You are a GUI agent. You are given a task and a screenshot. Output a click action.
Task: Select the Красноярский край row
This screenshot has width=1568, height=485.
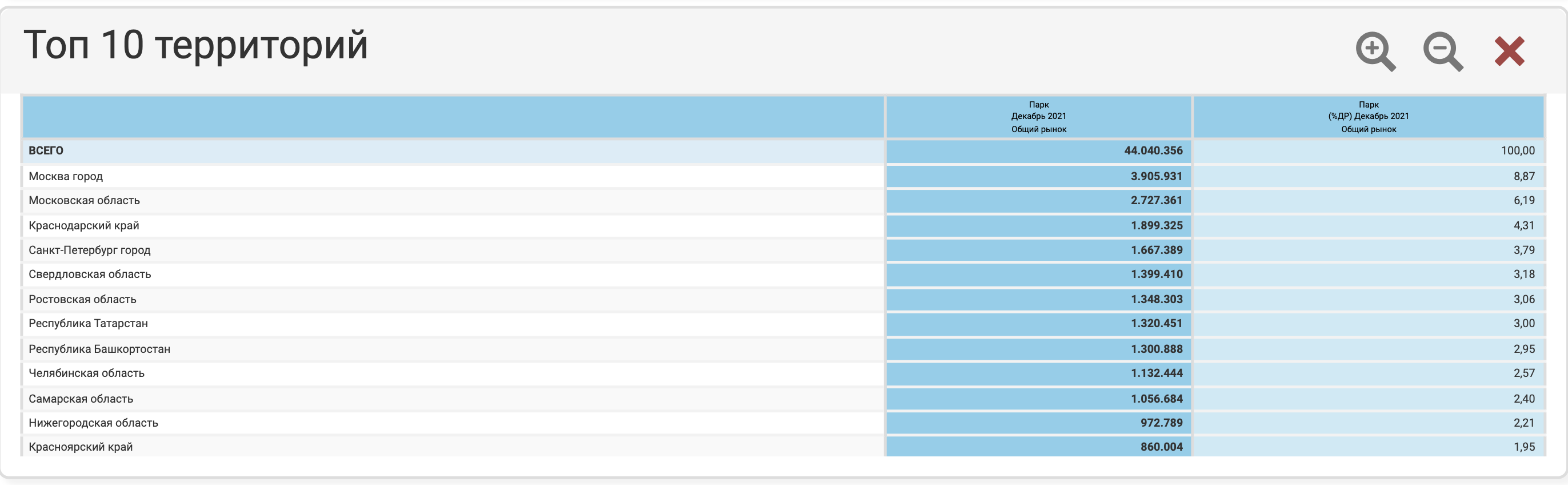(x=81, y=447)
